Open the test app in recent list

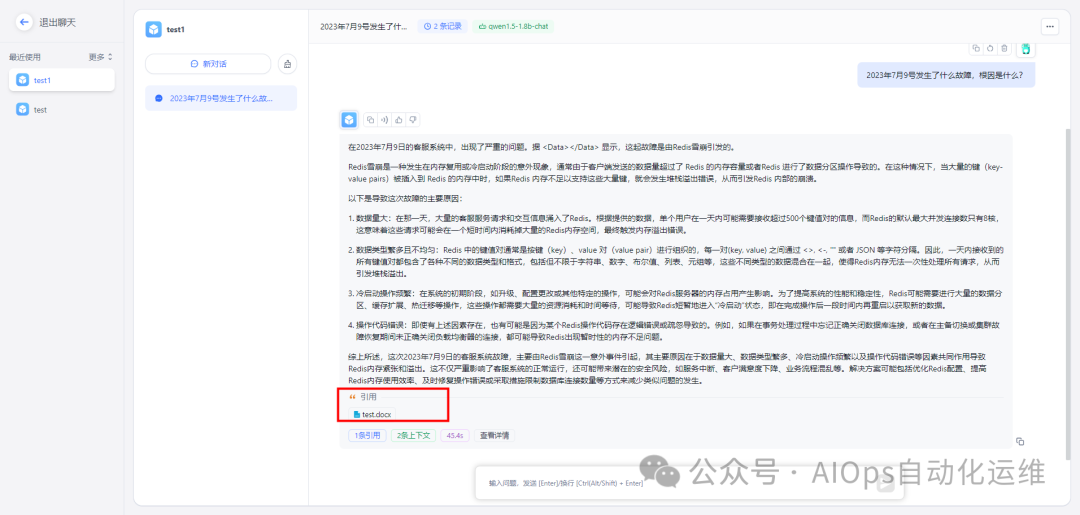[x=61, y=109]
